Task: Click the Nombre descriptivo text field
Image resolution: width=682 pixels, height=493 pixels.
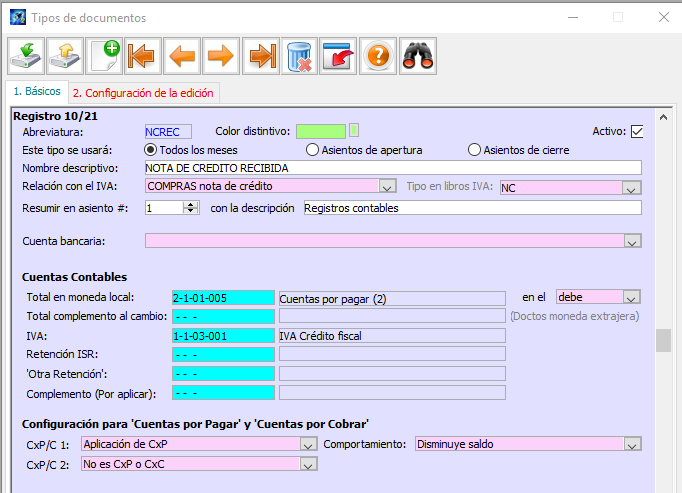Action: tap(392, 167)
